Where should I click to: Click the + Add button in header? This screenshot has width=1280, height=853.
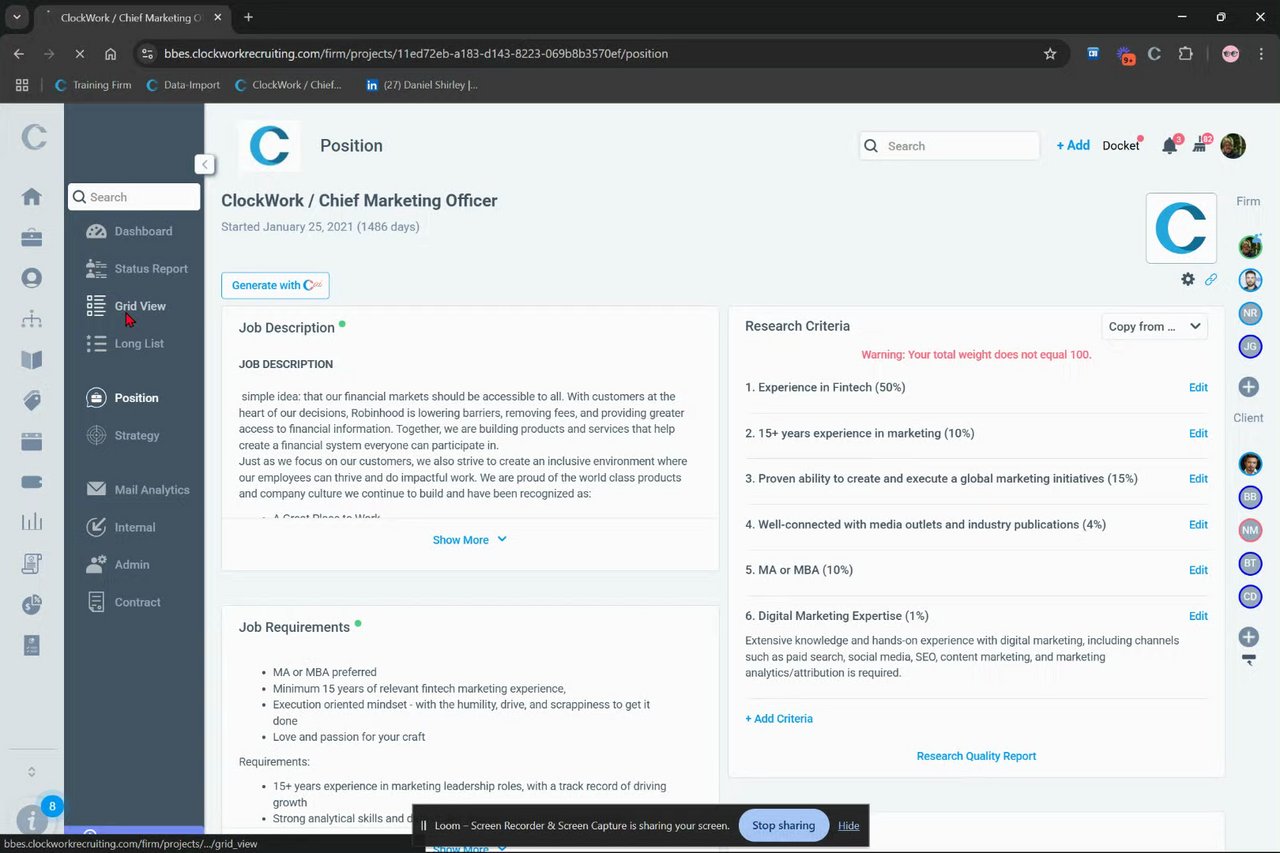point(1073,145)
